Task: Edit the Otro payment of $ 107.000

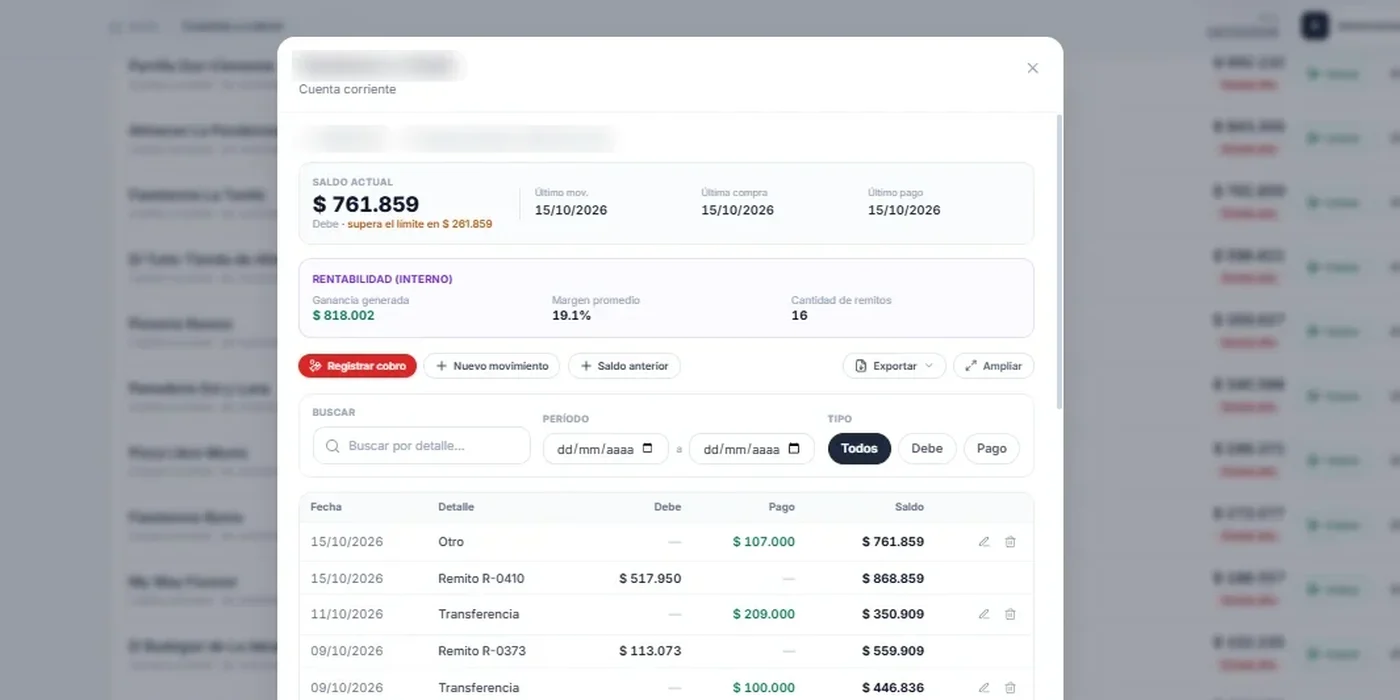Action: (984, 542)
